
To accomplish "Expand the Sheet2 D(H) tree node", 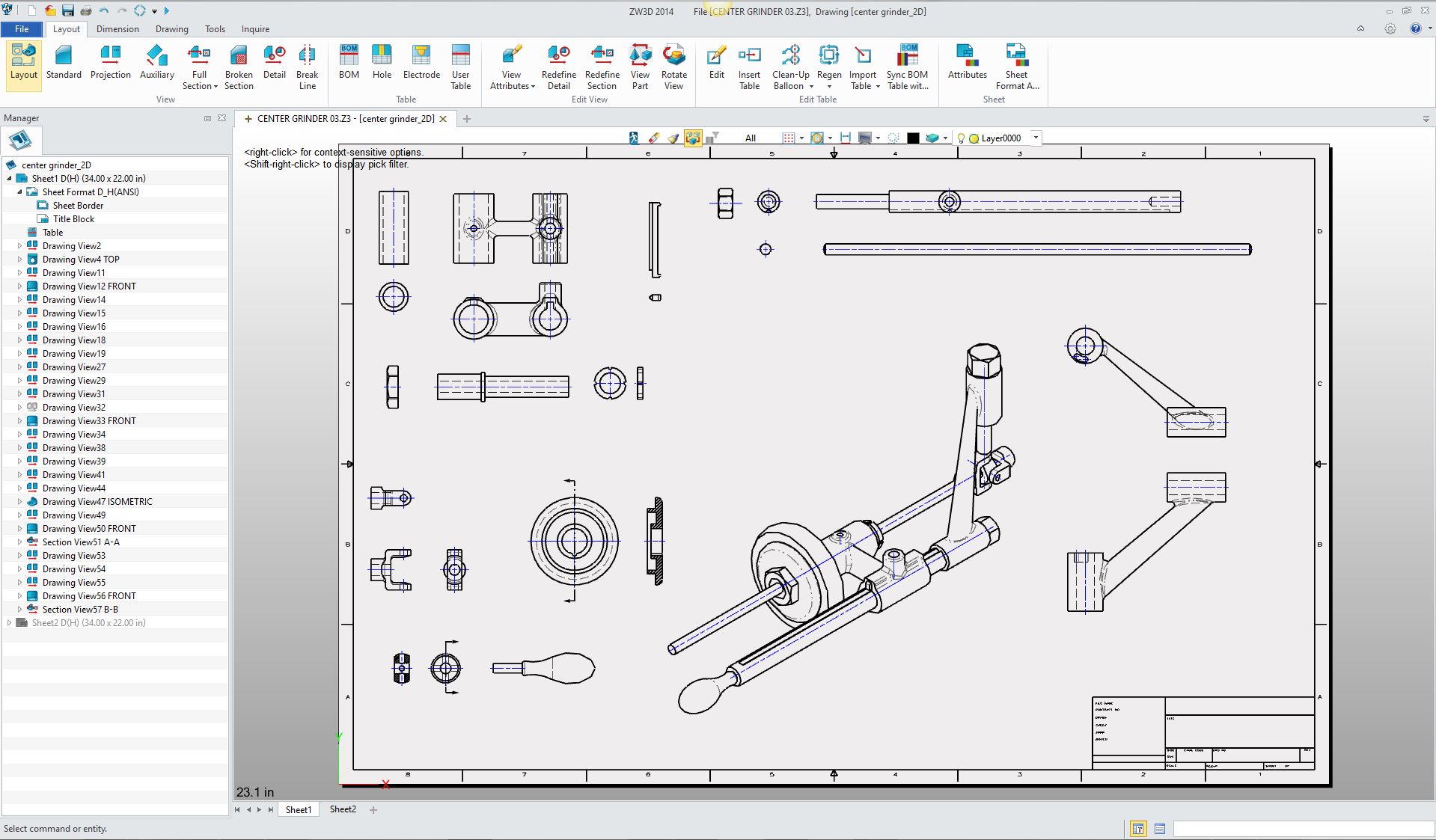I will coord(10,623).
